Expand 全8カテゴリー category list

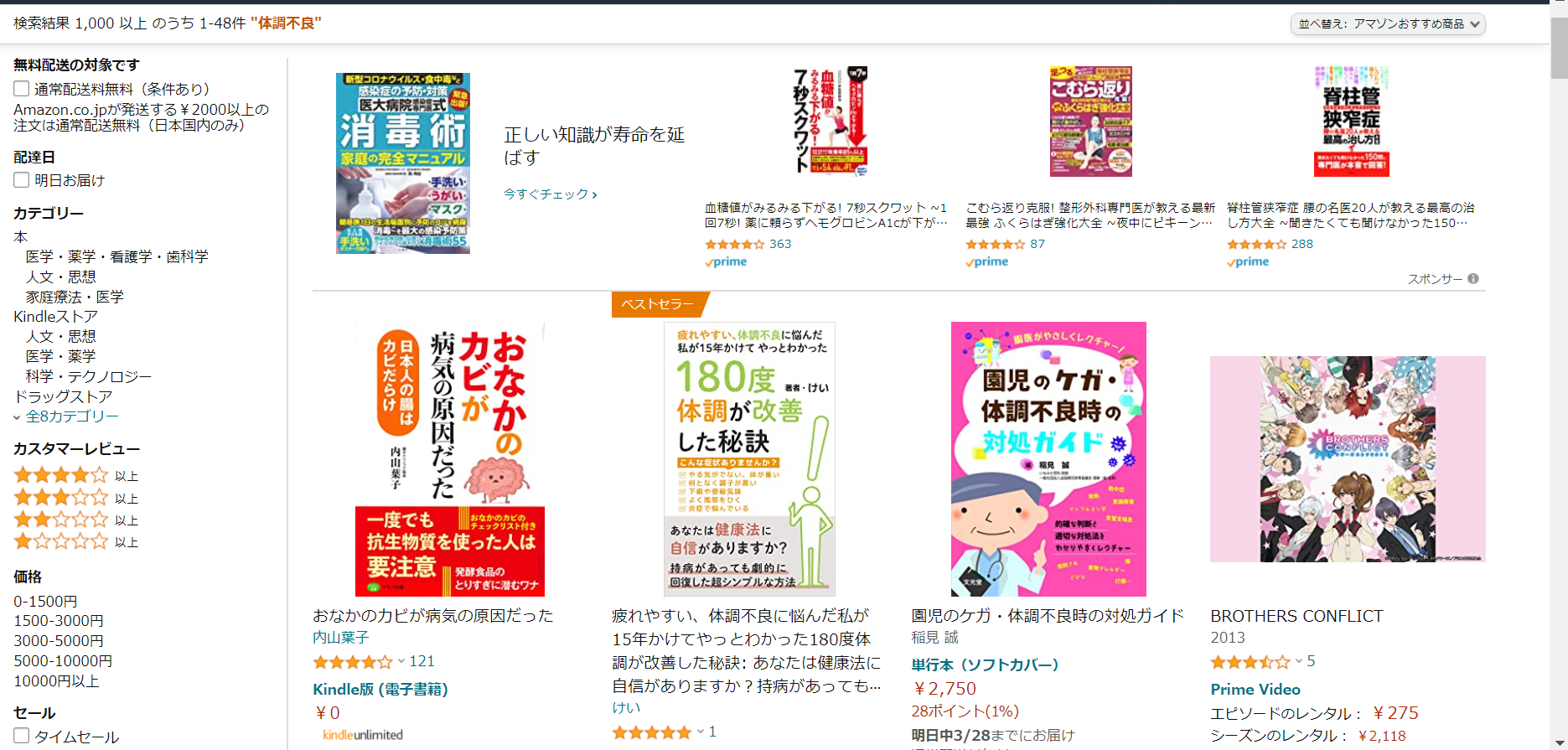(72, 416)
